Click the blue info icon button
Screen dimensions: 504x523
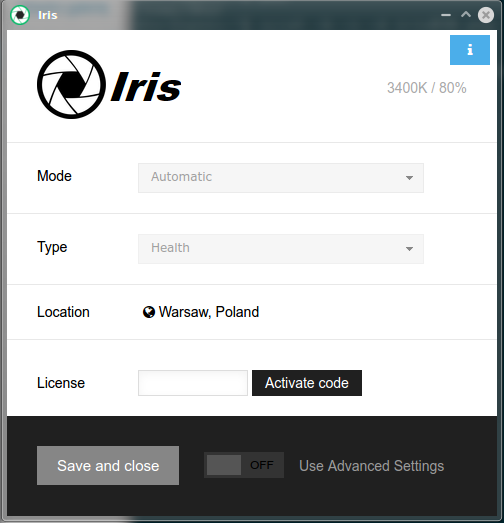tap(470, 50)
